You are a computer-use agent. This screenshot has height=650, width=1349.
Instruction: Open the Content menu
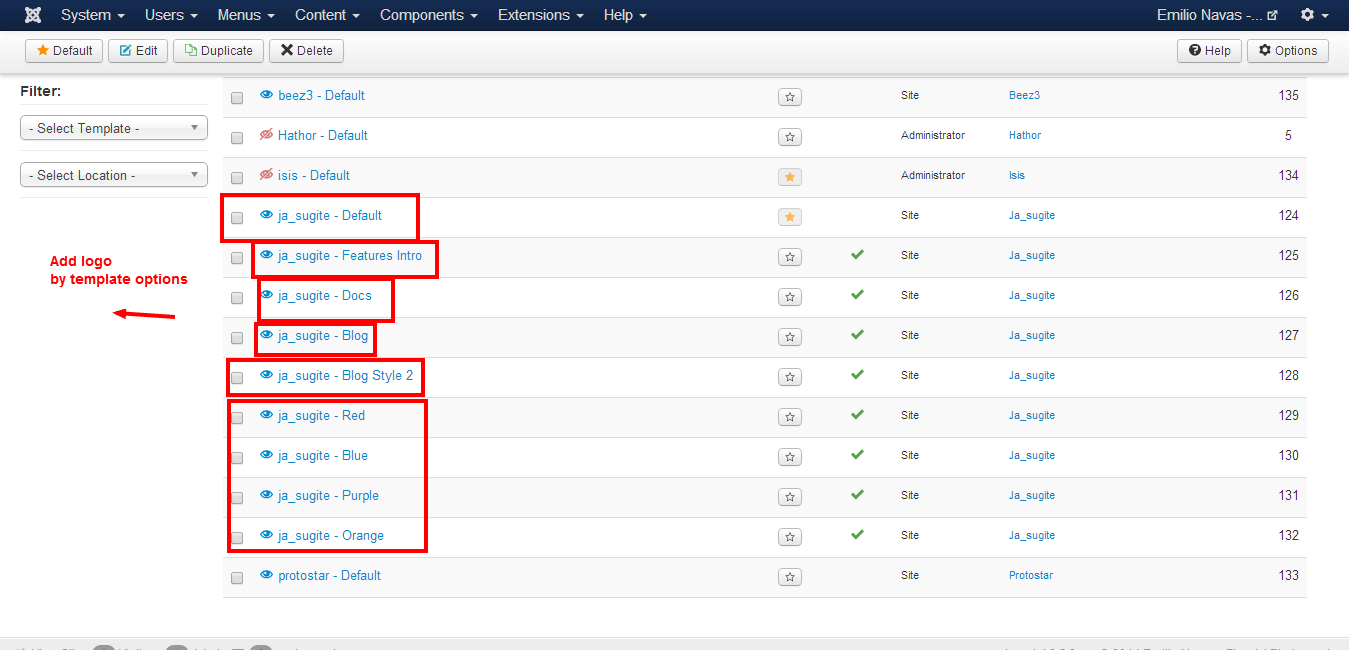click(328, 15)
